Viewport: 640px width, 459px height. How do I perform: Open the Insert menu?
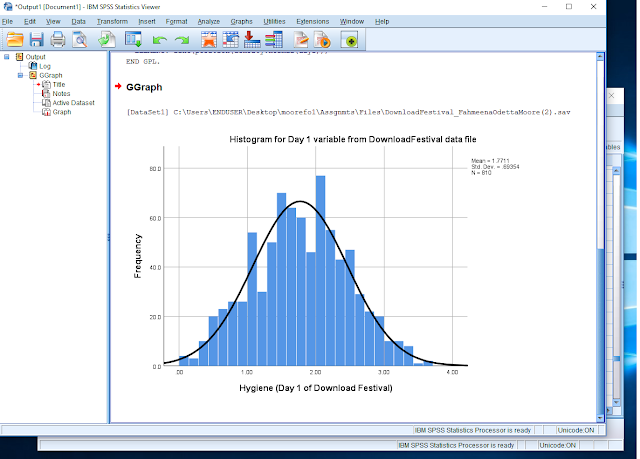click(x=147, y=22)
